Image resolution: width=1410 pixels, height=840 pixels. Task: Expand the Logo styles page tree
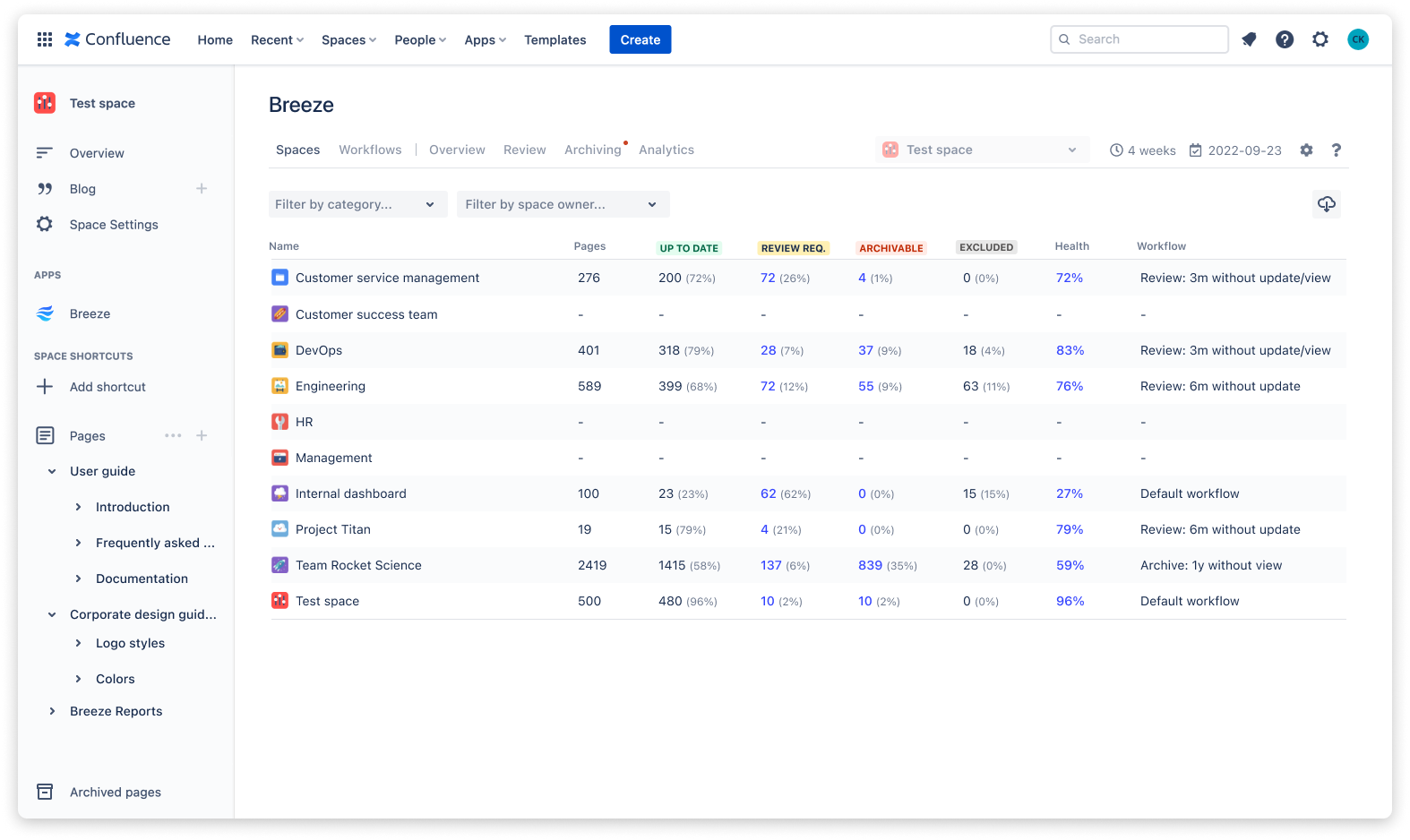(78, 643)
